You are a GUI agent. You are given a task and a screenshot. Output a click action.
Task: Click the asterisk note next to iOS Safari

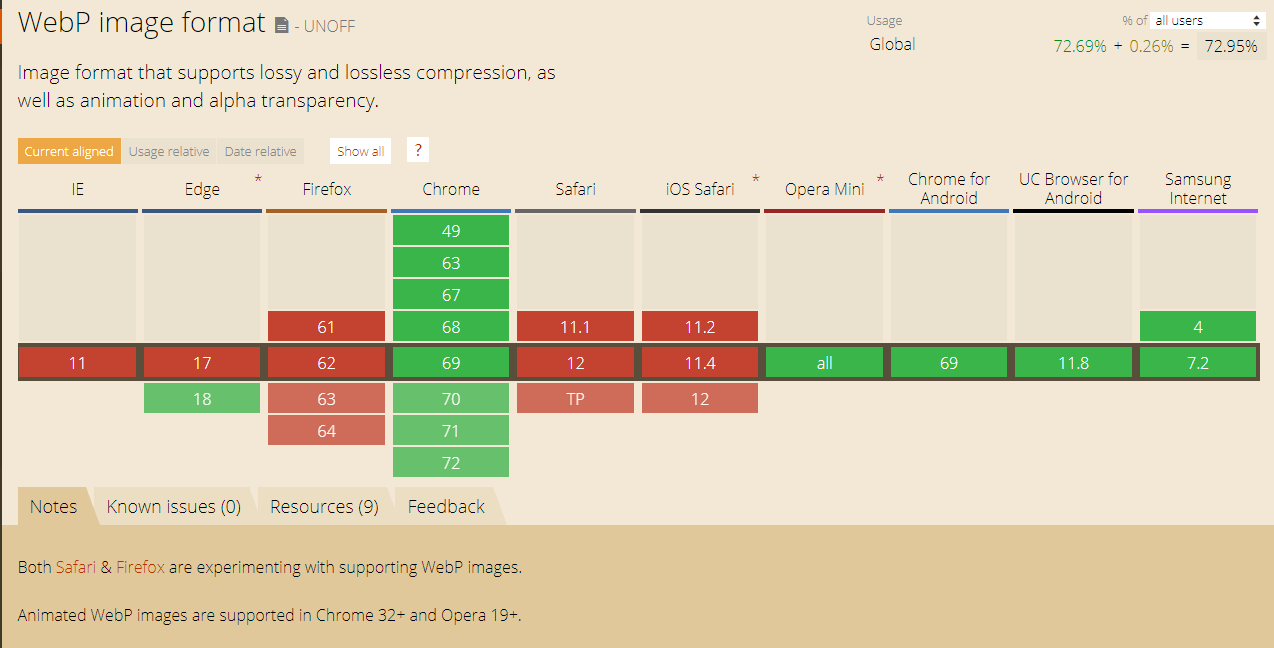756,179
